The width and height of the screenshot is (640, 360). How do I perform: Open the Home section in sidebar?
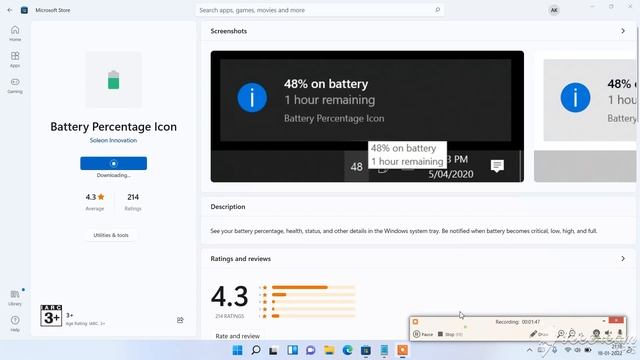[x=15, y=33]
